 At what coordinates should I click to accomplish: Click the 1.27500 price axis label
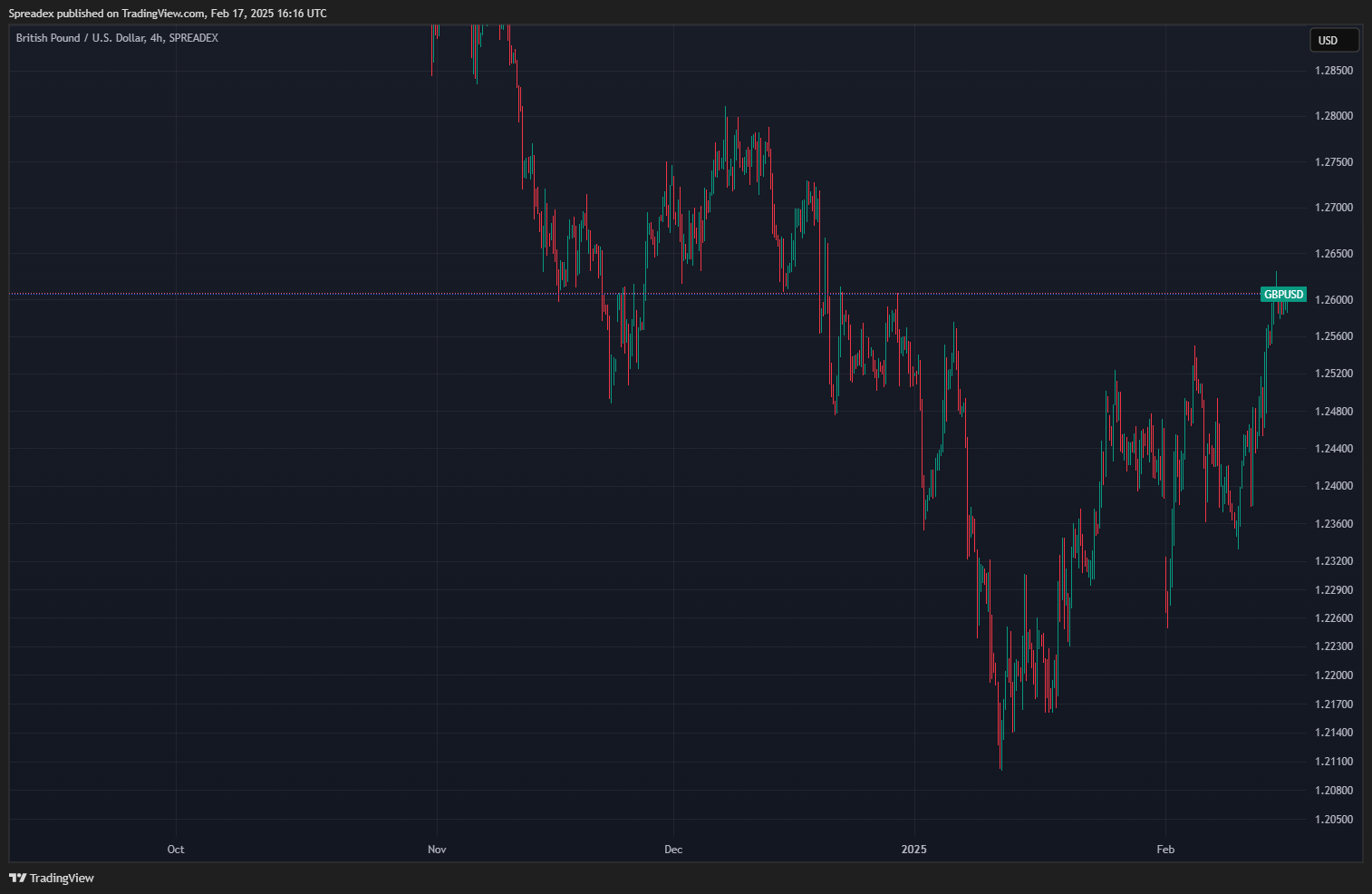point(1334,162)
